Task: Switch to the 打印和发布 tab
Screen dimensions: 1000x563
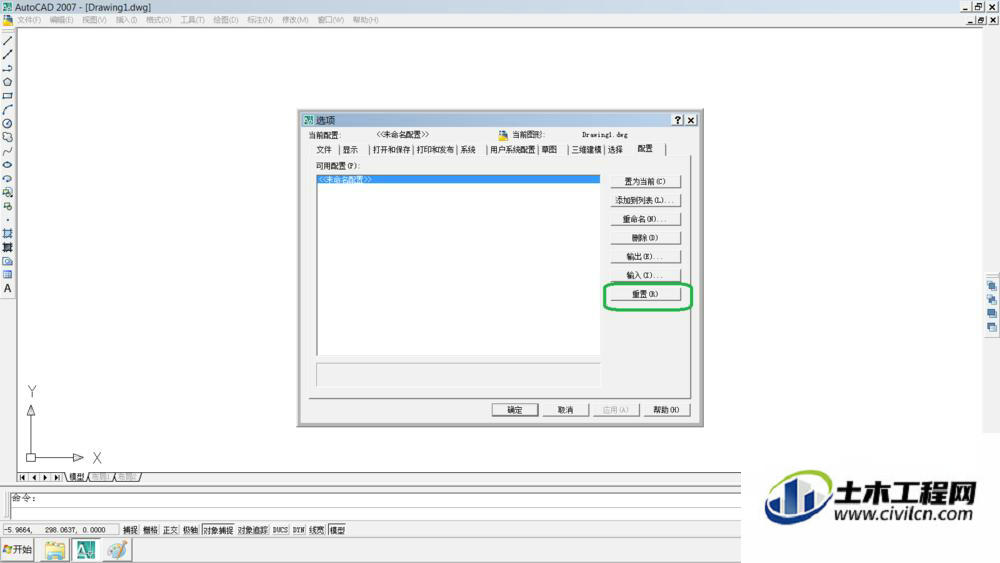Action: click(435, 150)
